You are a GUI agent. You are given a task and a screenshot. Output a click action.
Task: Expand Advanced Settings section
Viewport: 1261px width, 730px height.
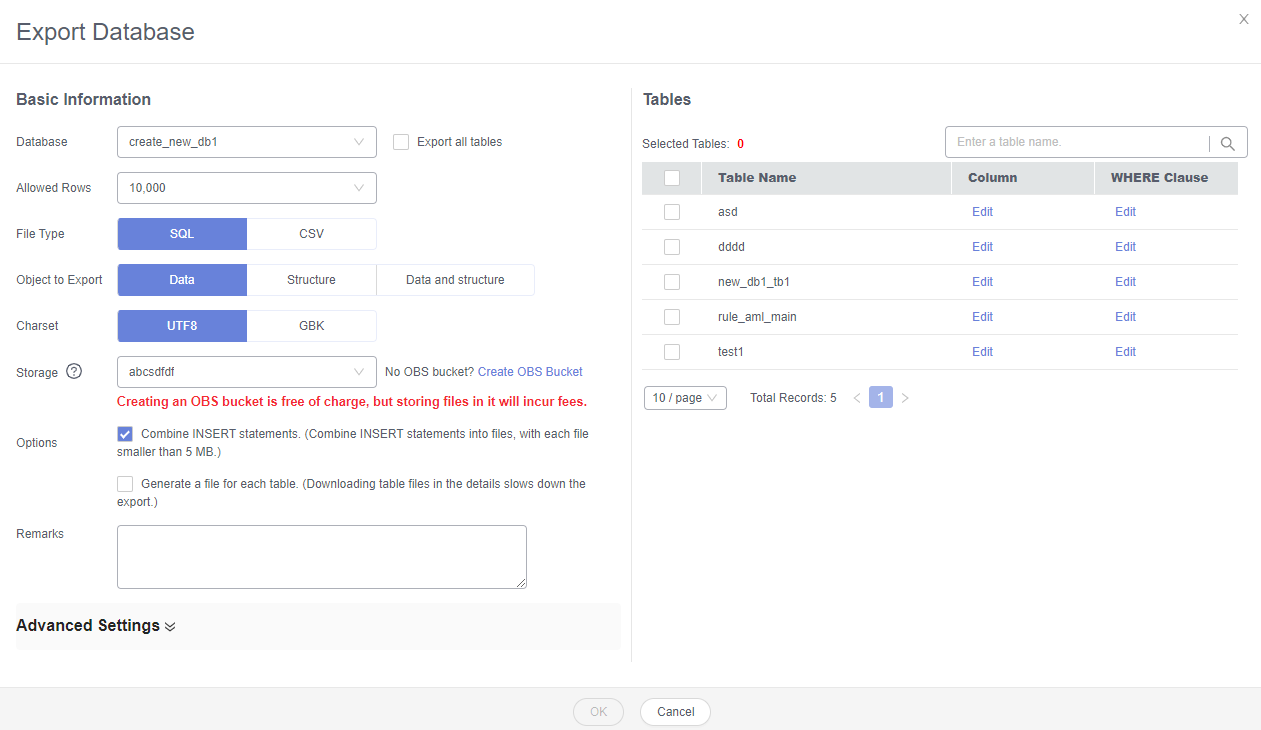[x=96, y=626]
